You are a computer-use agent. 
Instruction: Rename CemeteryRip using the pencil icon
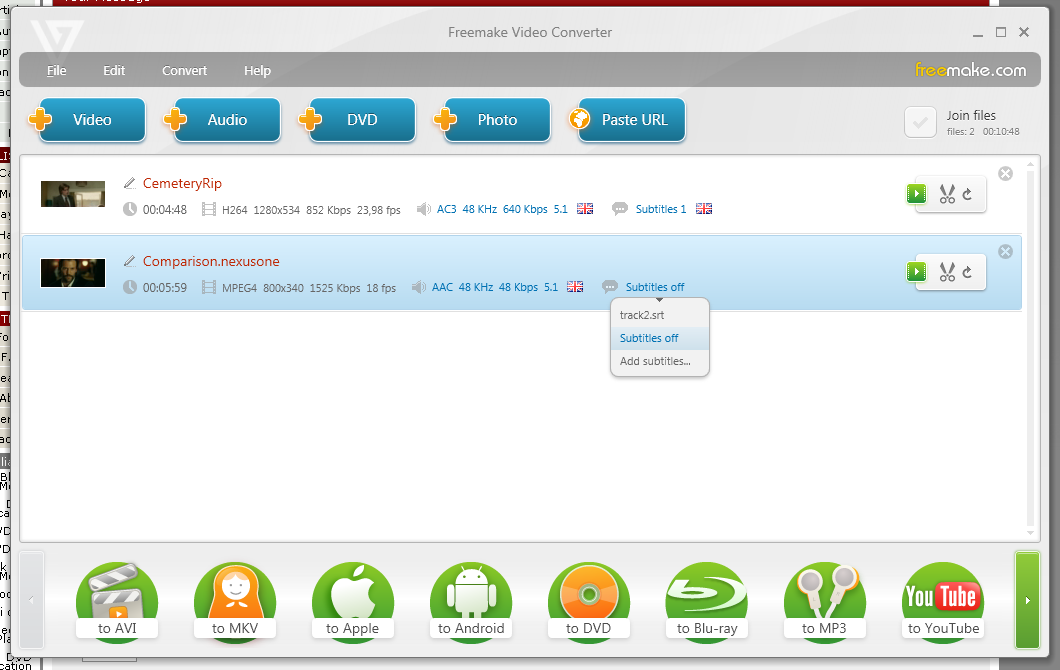pyautogui.click(x=130, y=183)
